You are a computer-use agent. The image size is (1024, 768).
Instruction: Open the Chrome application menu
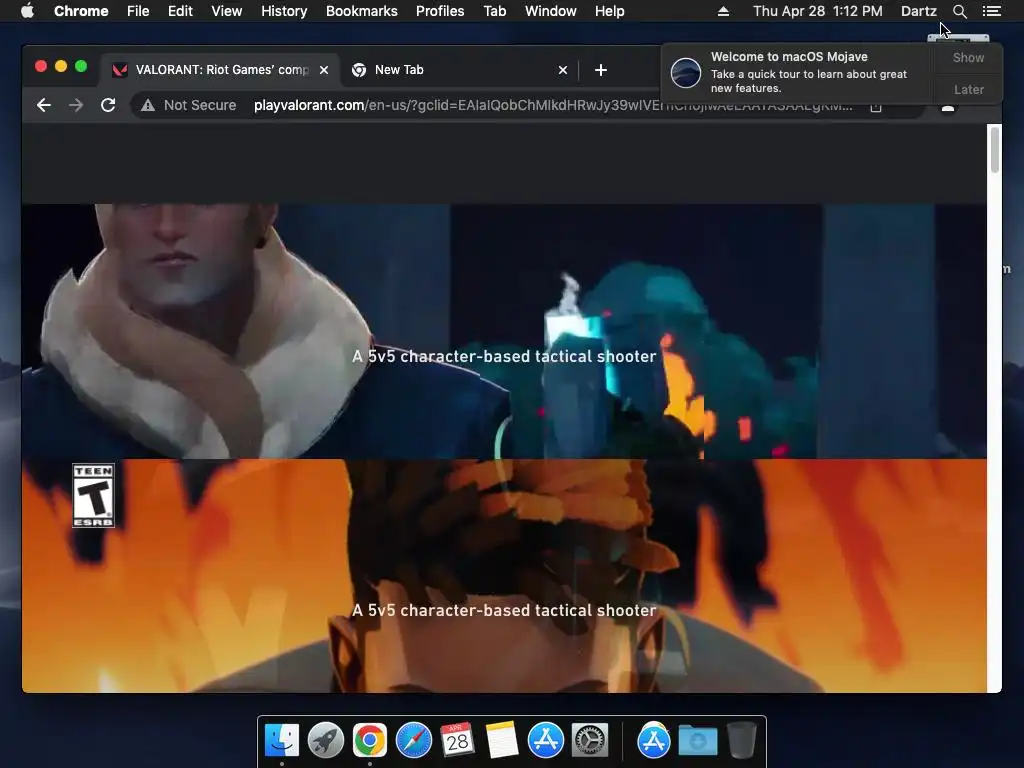(x=81, y=11)
